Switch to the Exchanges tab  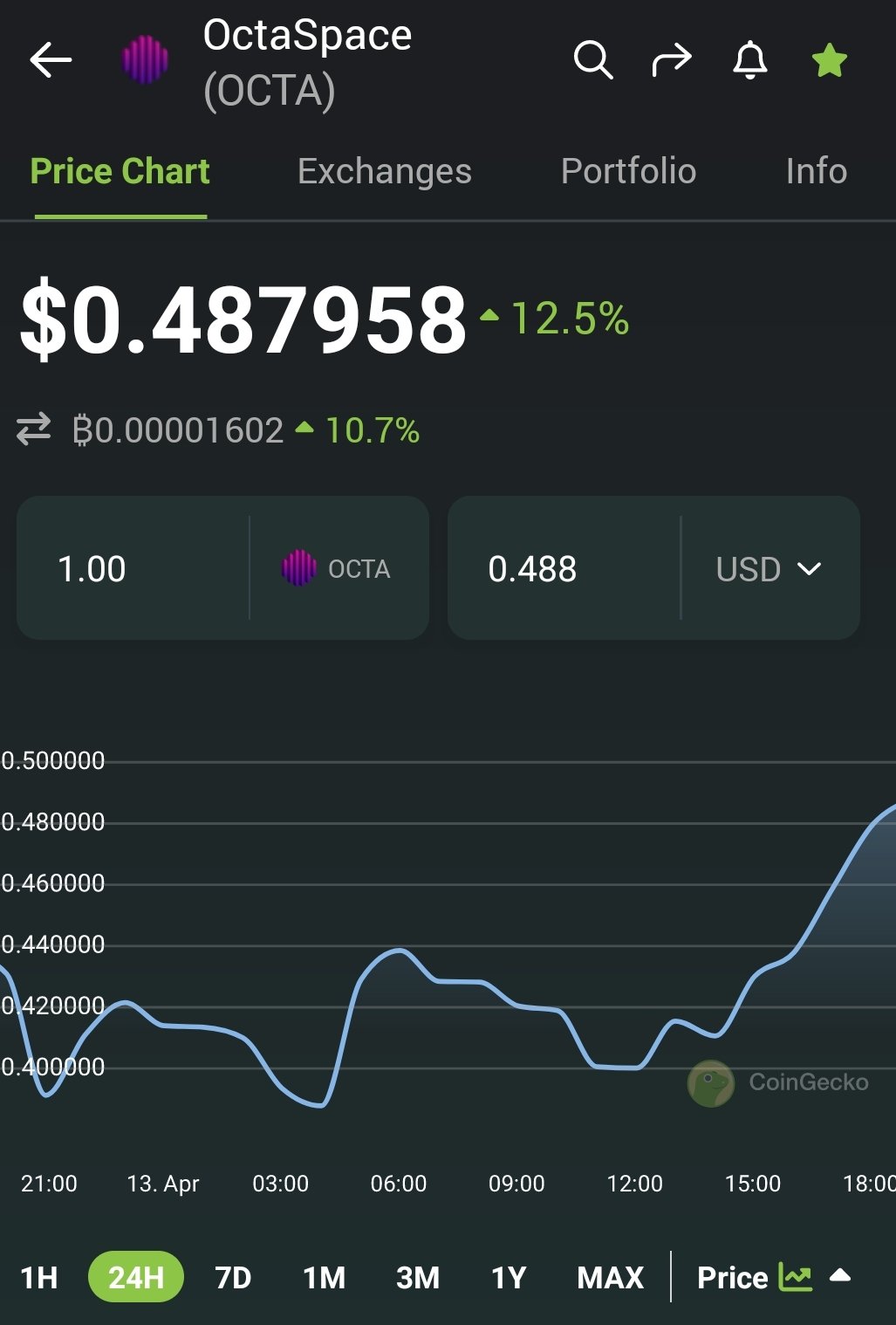point(384,171)
